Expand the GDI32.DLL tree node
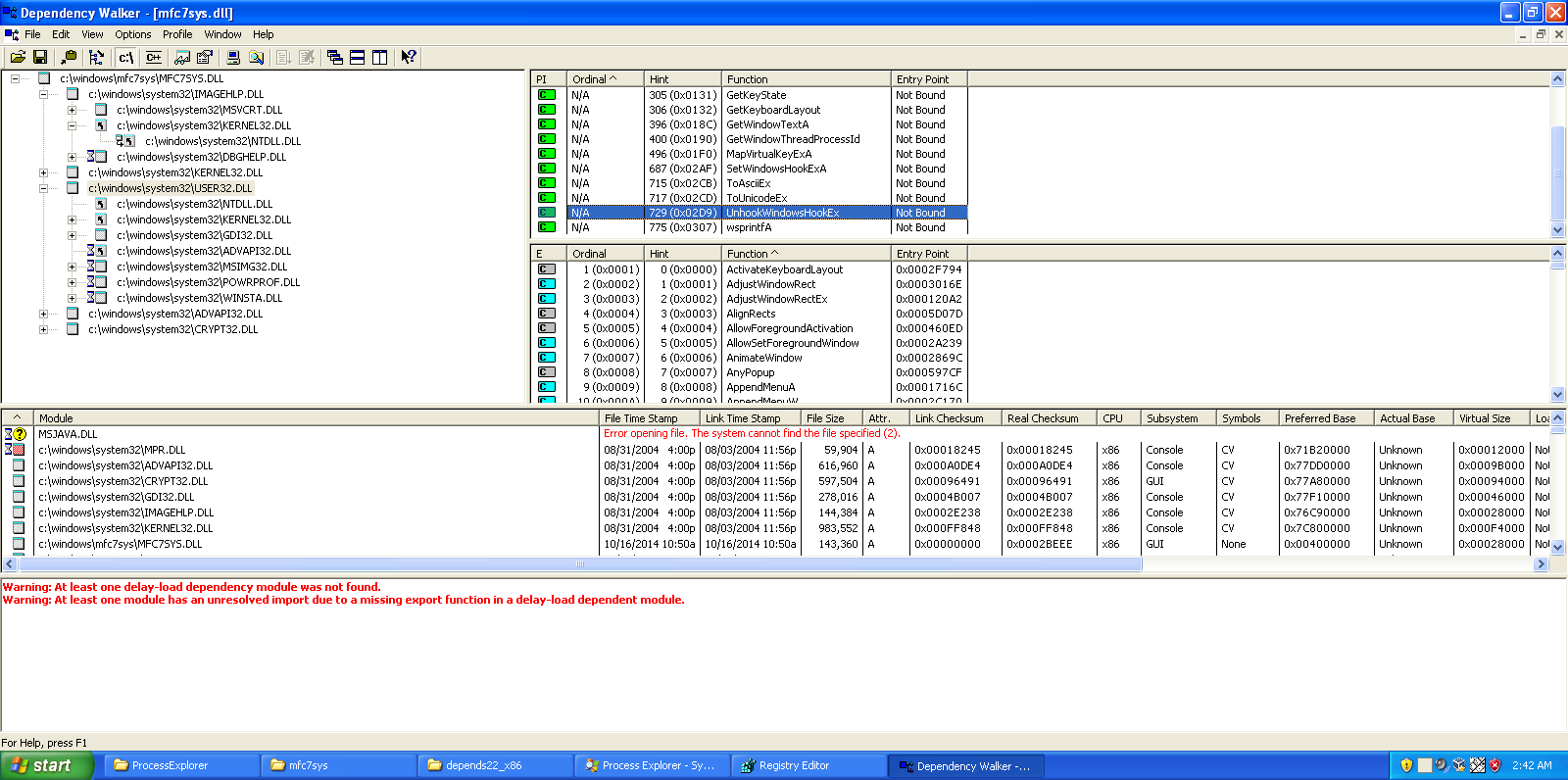The height and width of the screenshot is (780, 1568). (72, 235)
